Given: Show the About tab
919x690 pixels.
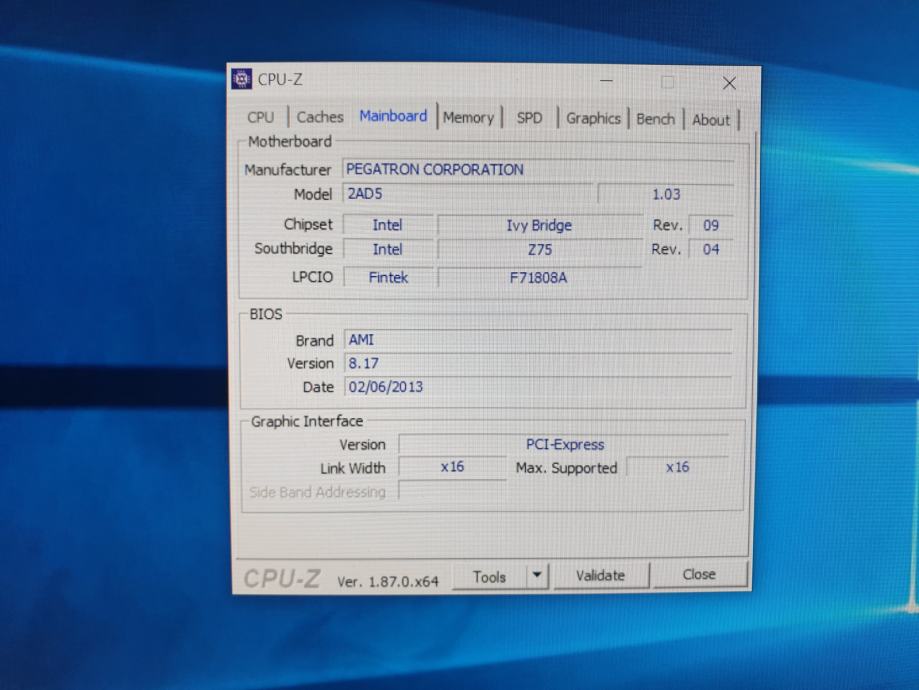Looking at the screenshot, I should coord(711,120).
